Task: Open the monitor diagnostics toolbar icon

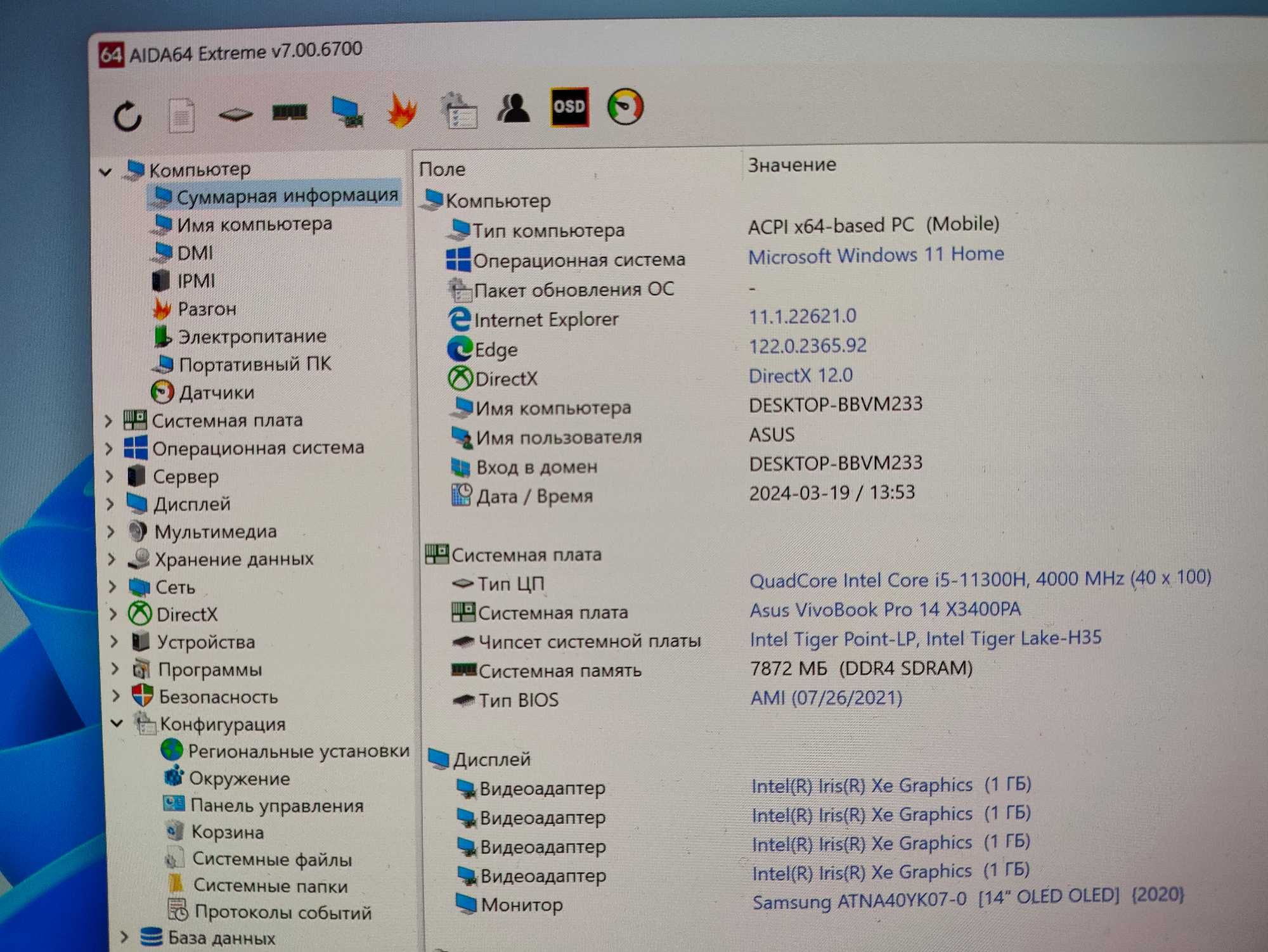Action: (347, 111)
